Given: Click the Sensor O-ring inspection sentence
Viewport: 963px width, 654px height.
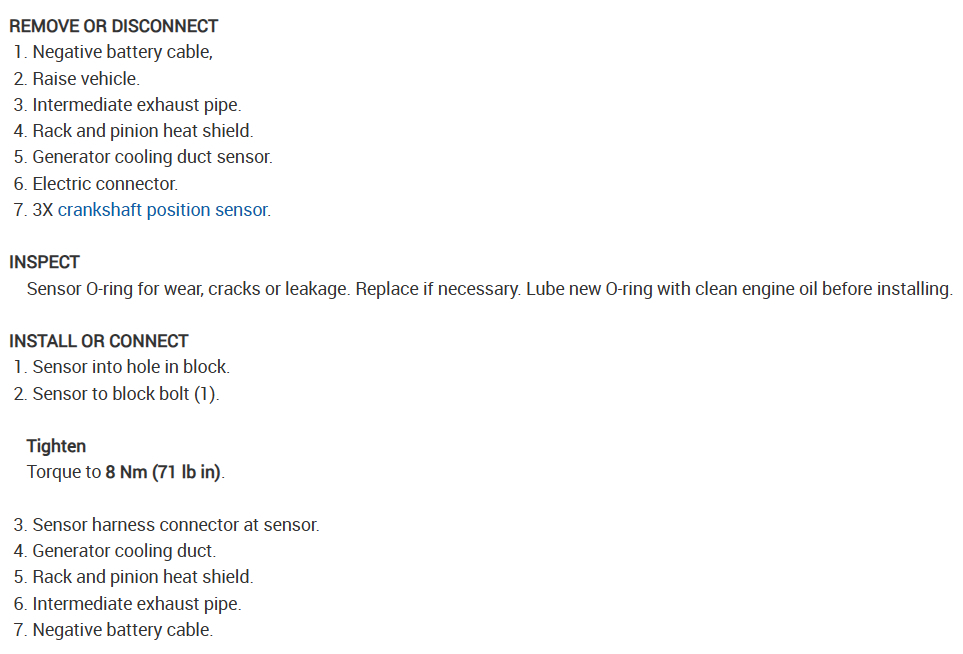Looking at the screenshot, I should click(x=489, y=289).
